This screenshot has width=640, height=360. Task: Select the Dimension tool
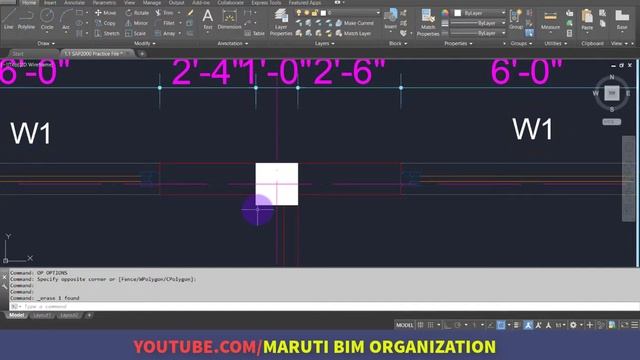click(x=229, y=19)
